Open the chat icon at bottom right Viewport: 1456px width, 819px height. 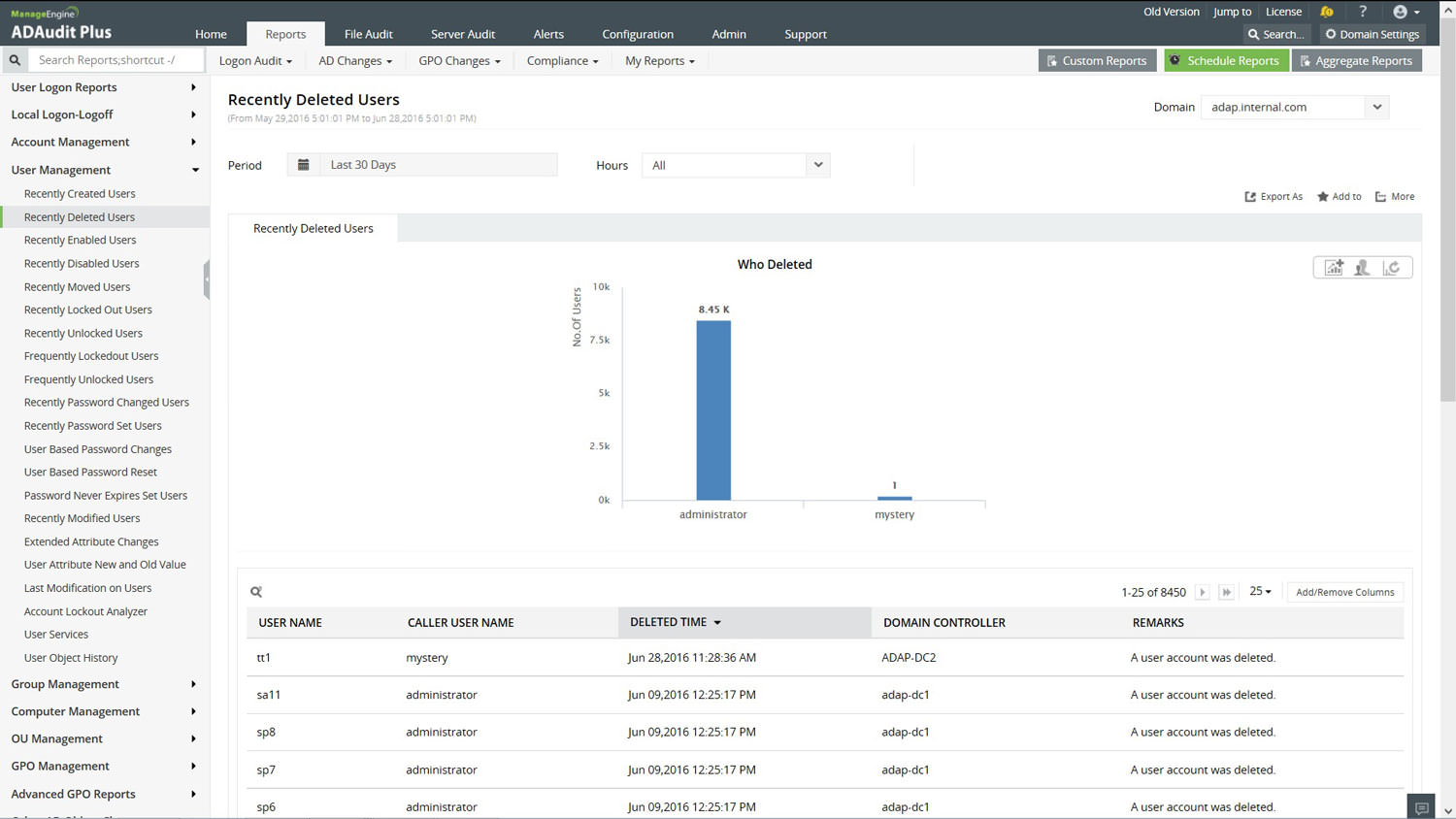[1421, 807]
